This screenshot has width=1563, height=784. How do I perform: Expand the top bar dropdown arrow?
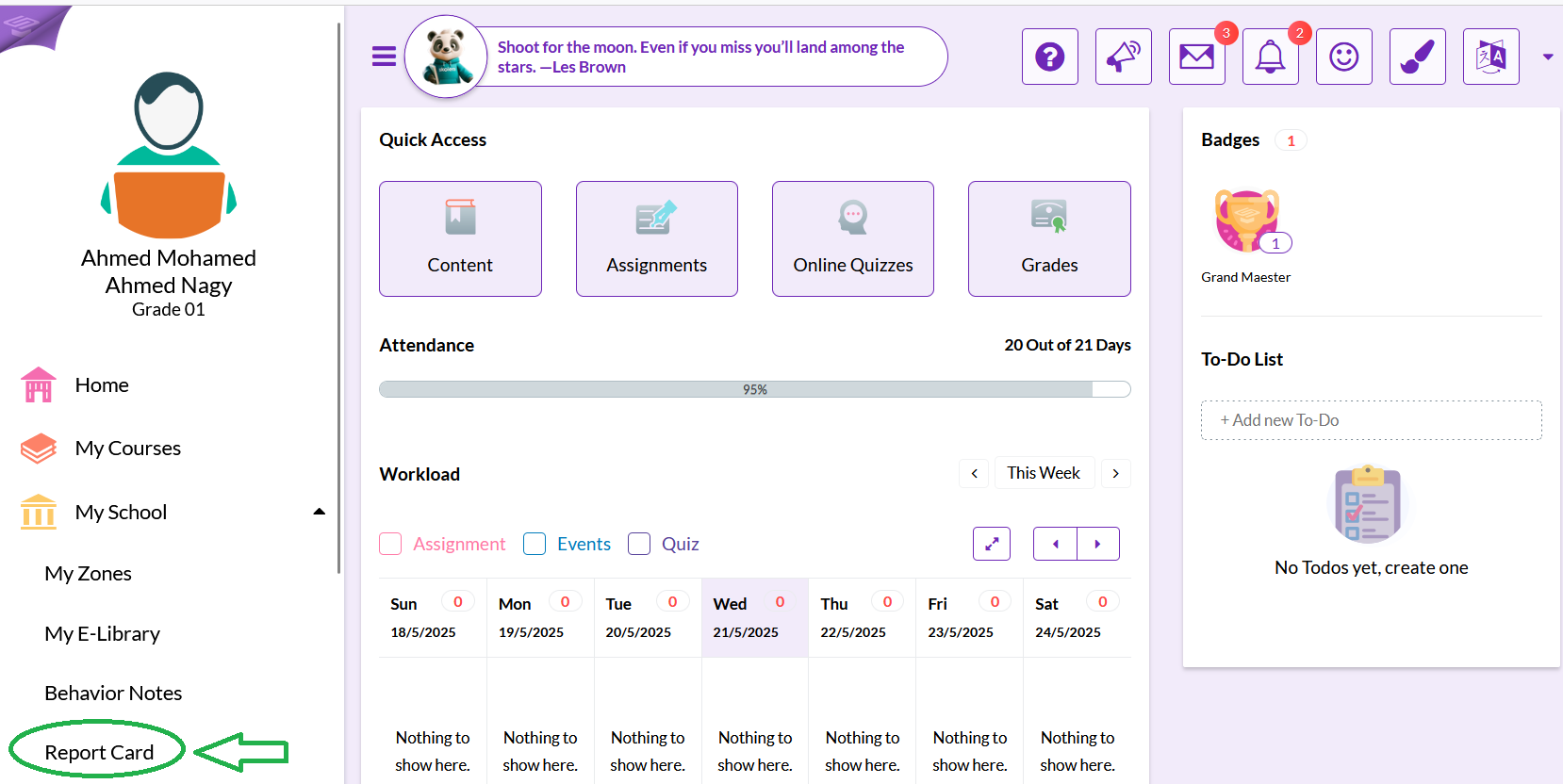1548,57
